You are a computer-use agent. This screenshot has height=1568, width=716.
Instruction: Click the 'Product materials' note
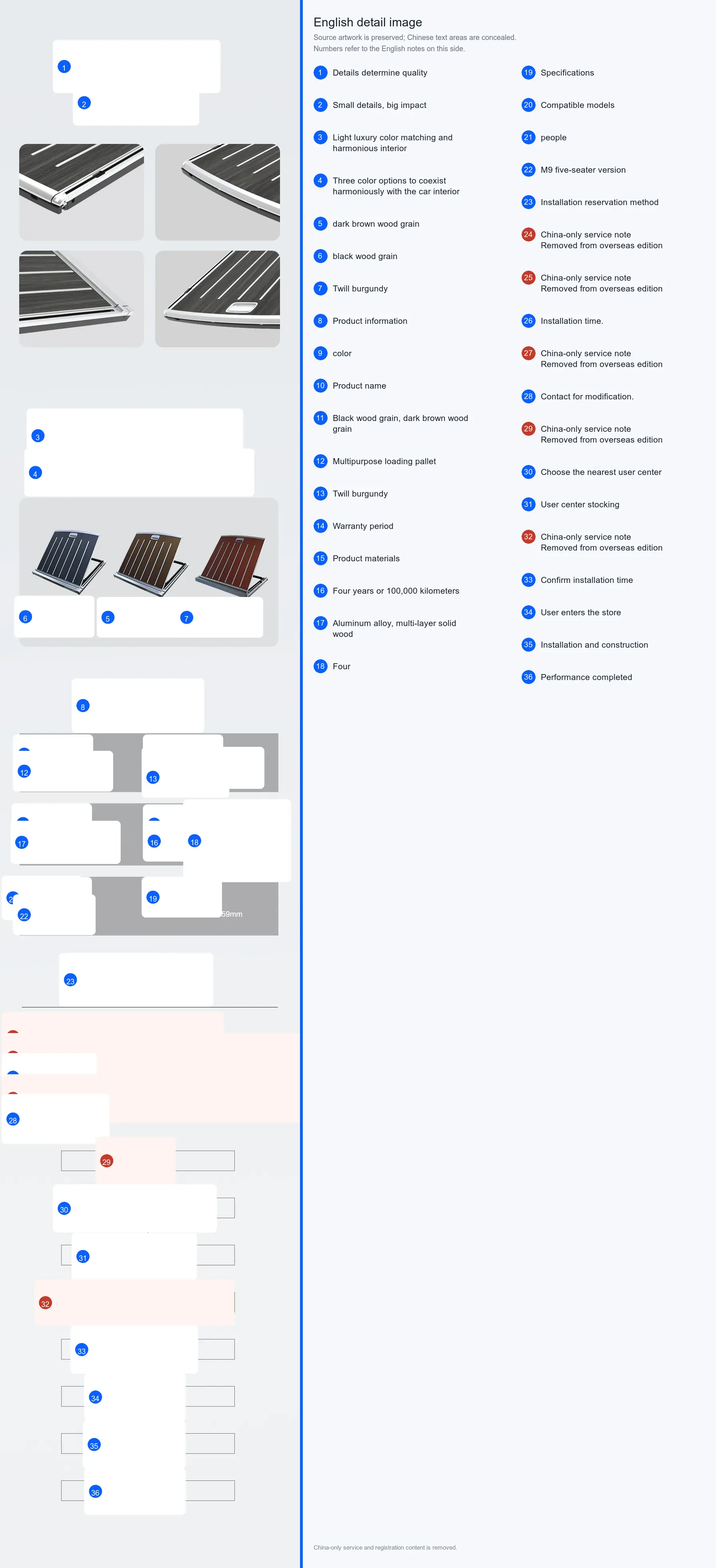(x=366, y=558)
